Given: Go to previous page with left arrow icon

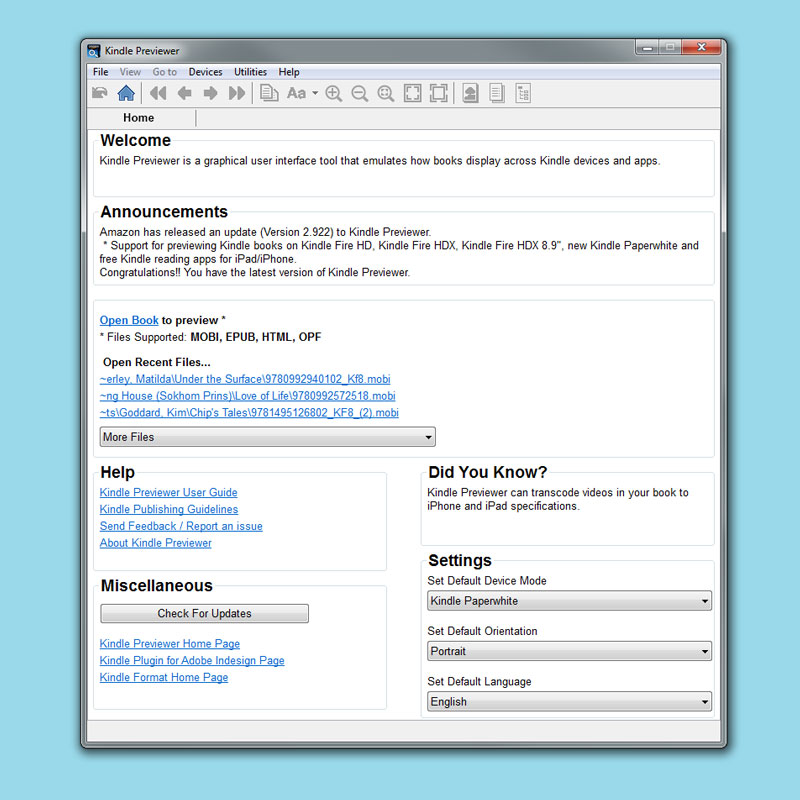Looking at the screenshot, I should pos(185,93).
